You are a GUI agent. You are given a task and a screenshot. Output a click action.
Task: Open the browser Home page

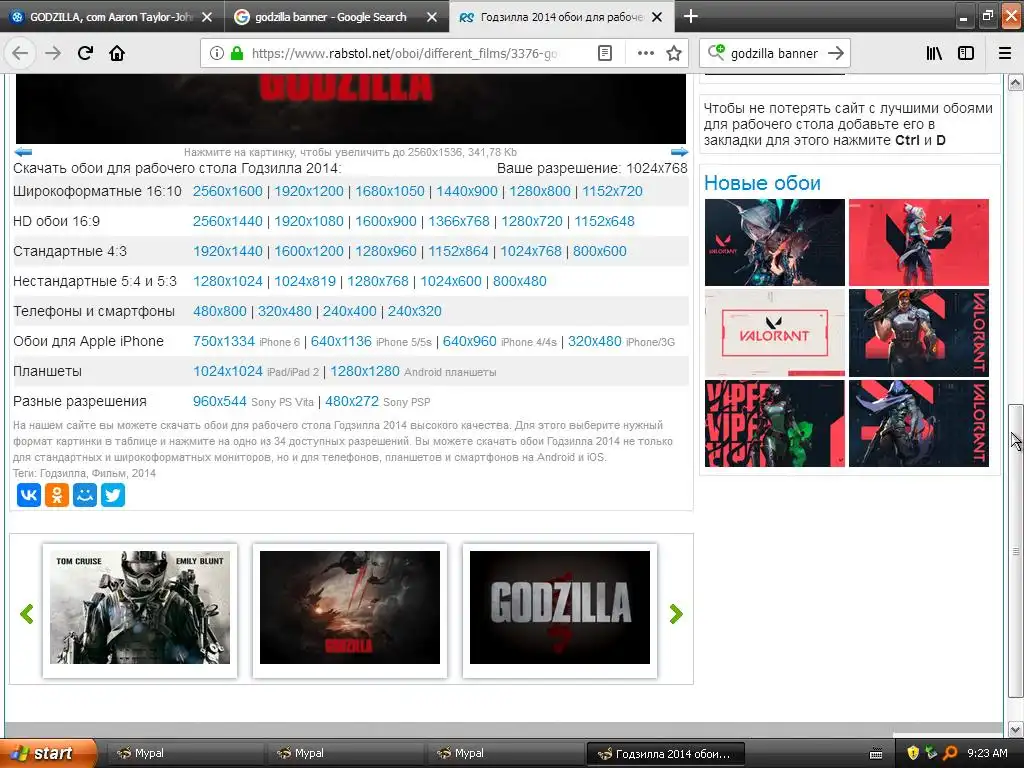click(117, 53)
